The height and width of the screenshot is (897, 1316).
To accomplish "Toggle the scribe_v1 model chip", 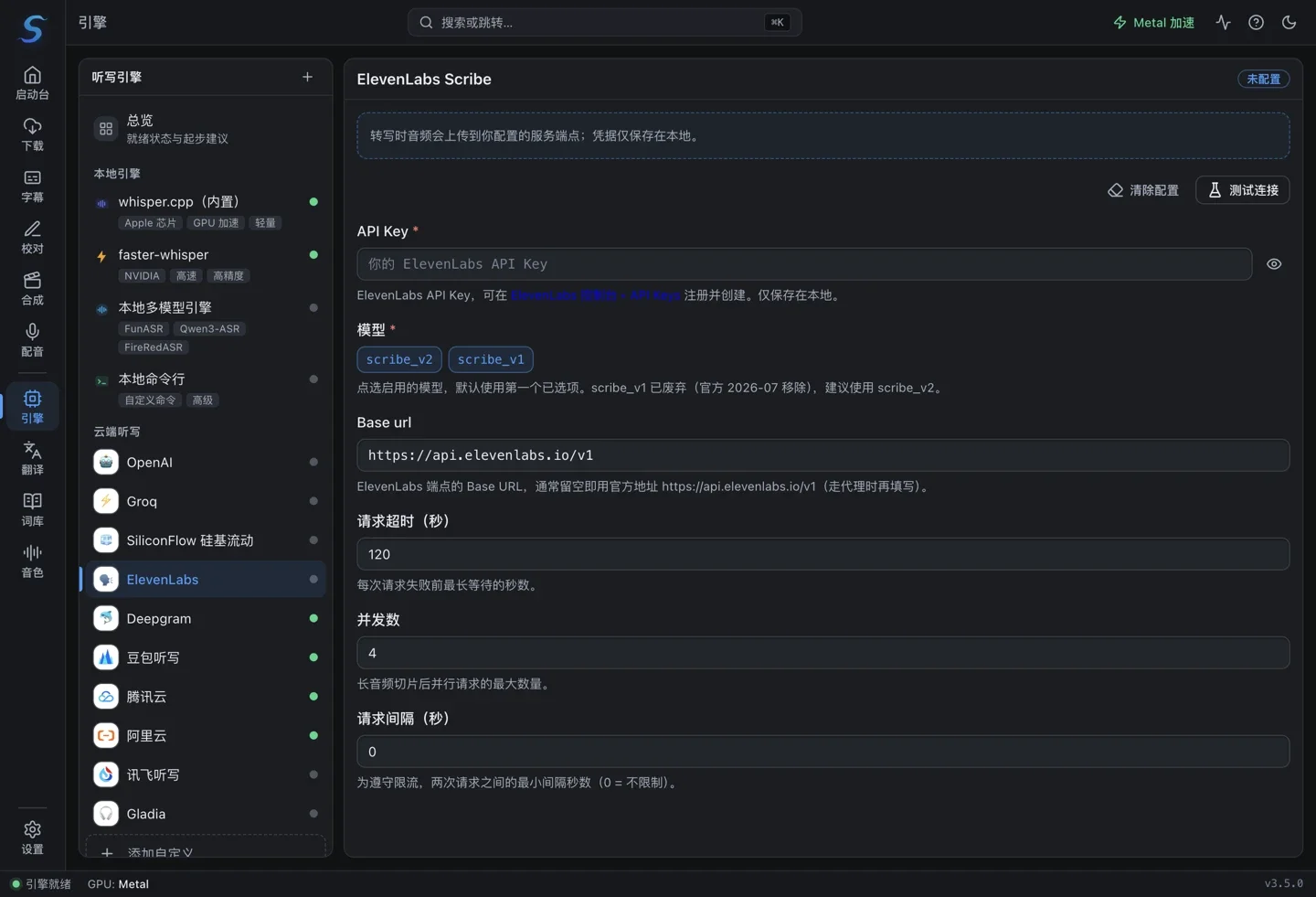I will [x=491, y=359].
